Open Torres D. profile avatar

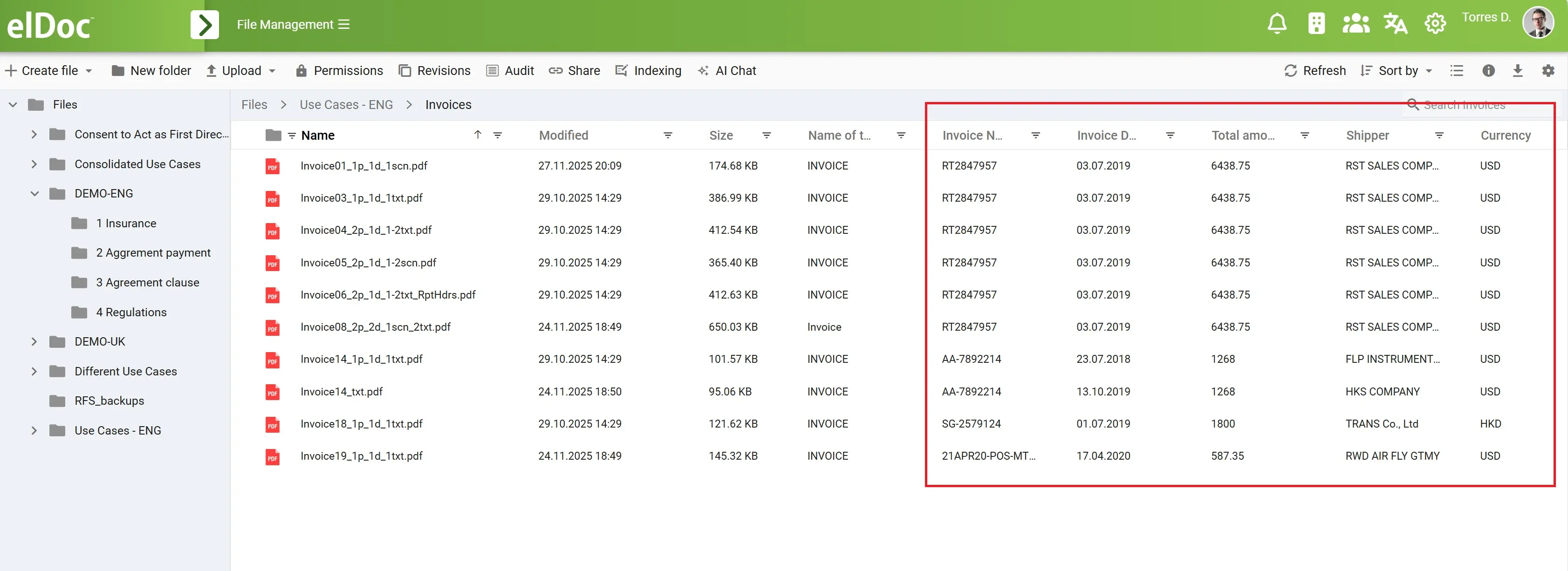click(x=1538, y=23)
